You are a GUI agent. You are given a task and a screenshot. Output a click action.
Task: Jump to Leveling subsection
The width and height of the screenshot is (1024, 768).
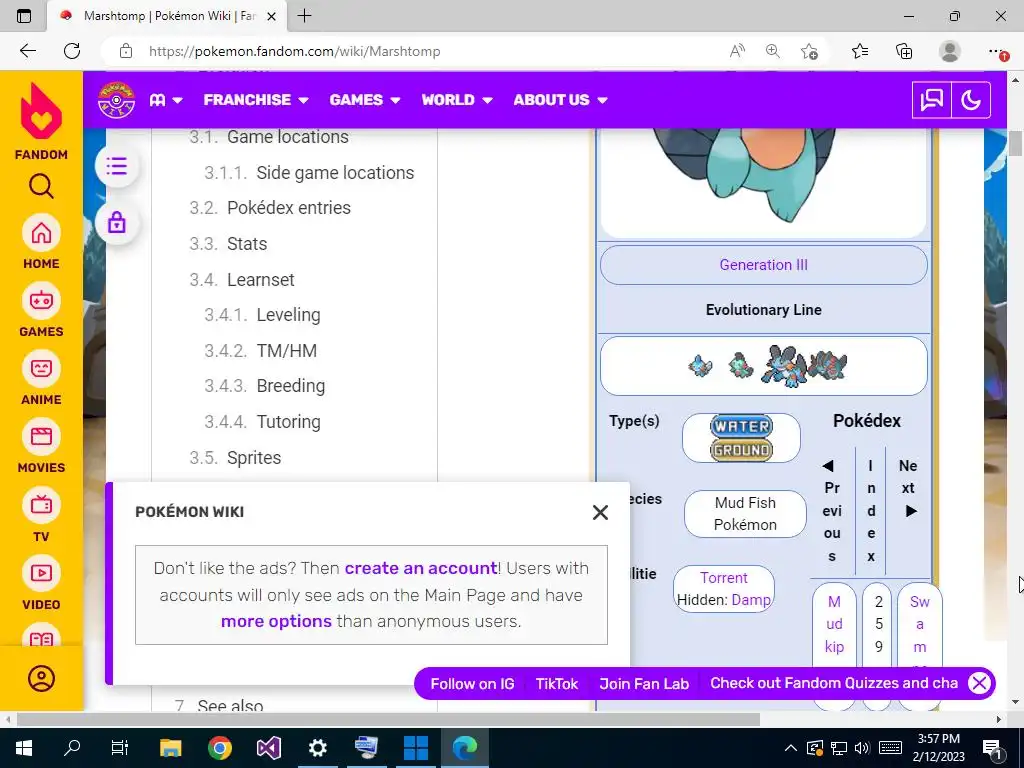pyautogui.click(x=288, y=315)
